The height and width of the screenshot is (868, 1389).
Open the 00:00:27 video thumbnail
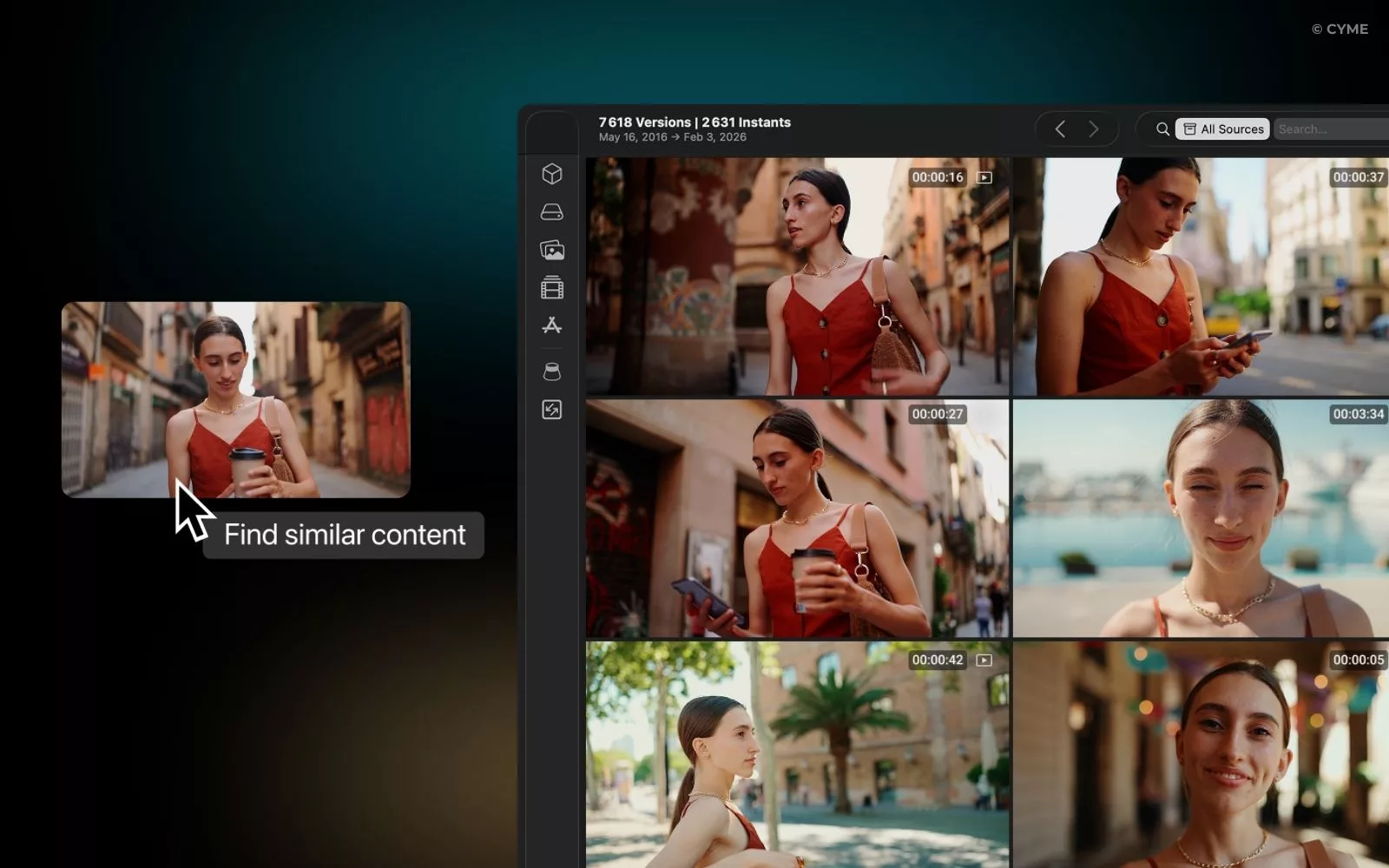(x=797, y=519)
